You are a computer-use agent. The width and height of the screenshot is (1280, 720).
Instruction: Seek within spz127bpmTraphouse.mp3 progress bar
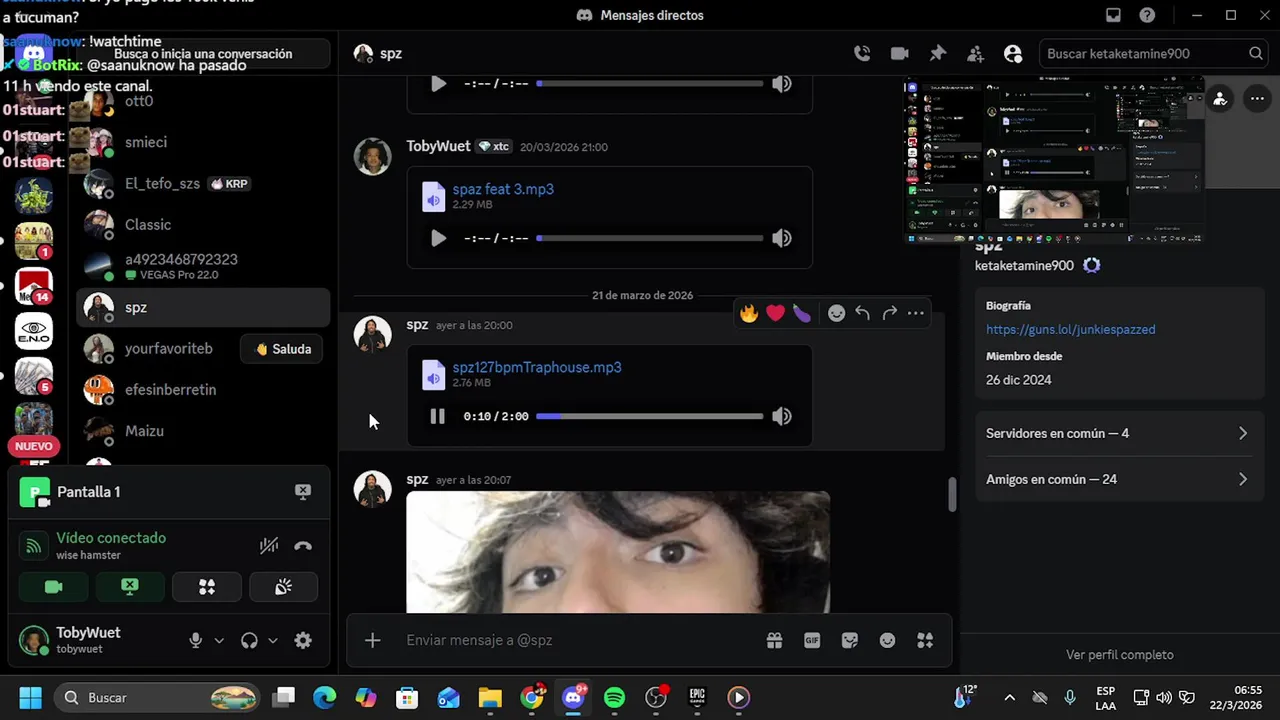(x=650, y=416)
